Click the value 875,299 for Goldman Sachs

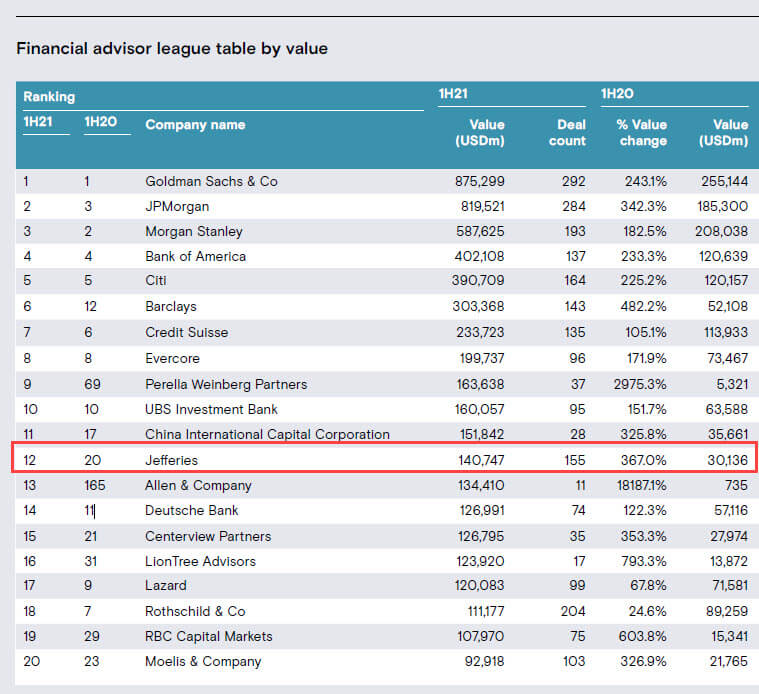click(x=480, y=181)
